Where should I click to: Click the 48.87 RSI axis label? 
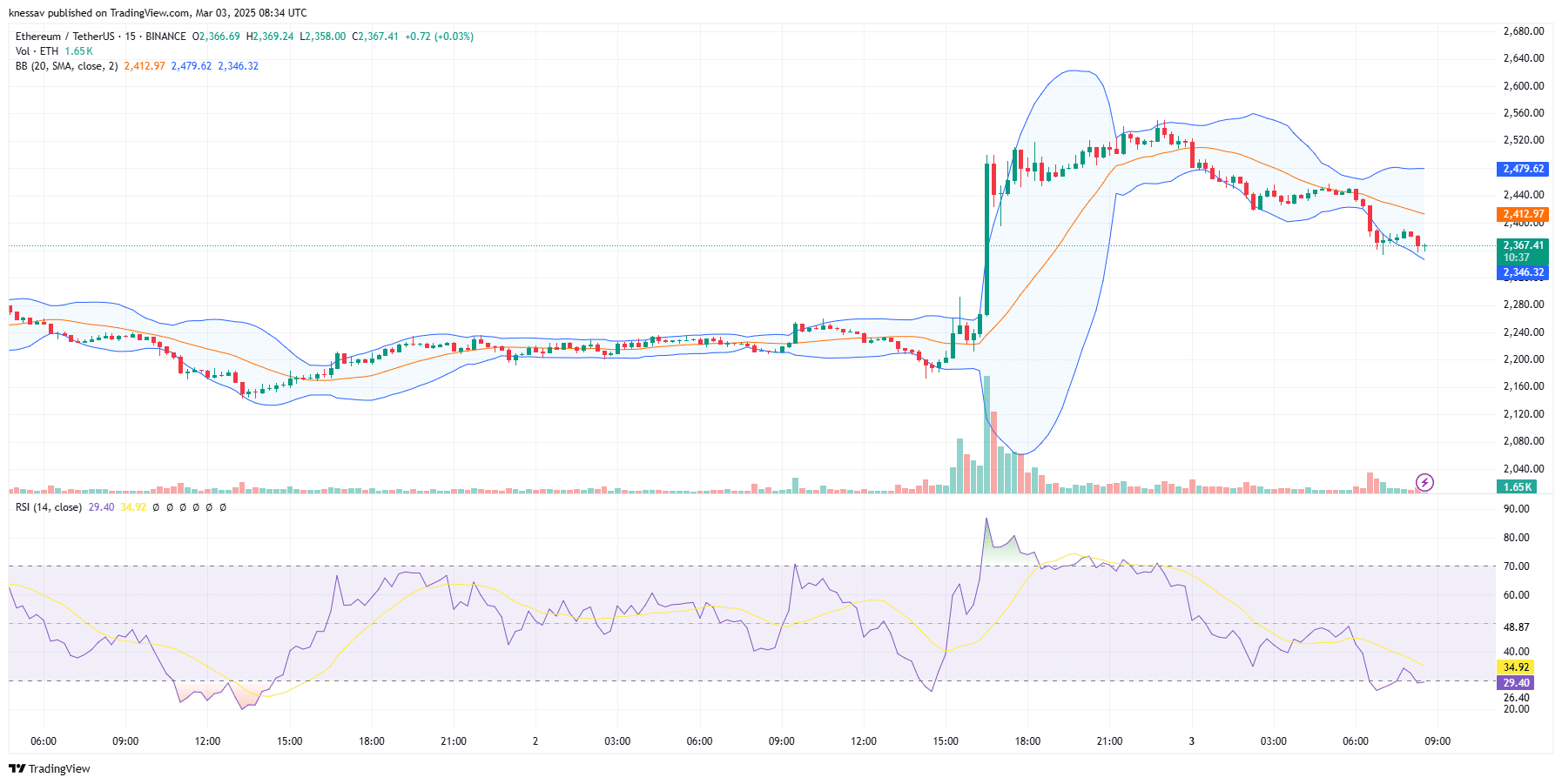pyautogui.click(x=1517, y=627)
